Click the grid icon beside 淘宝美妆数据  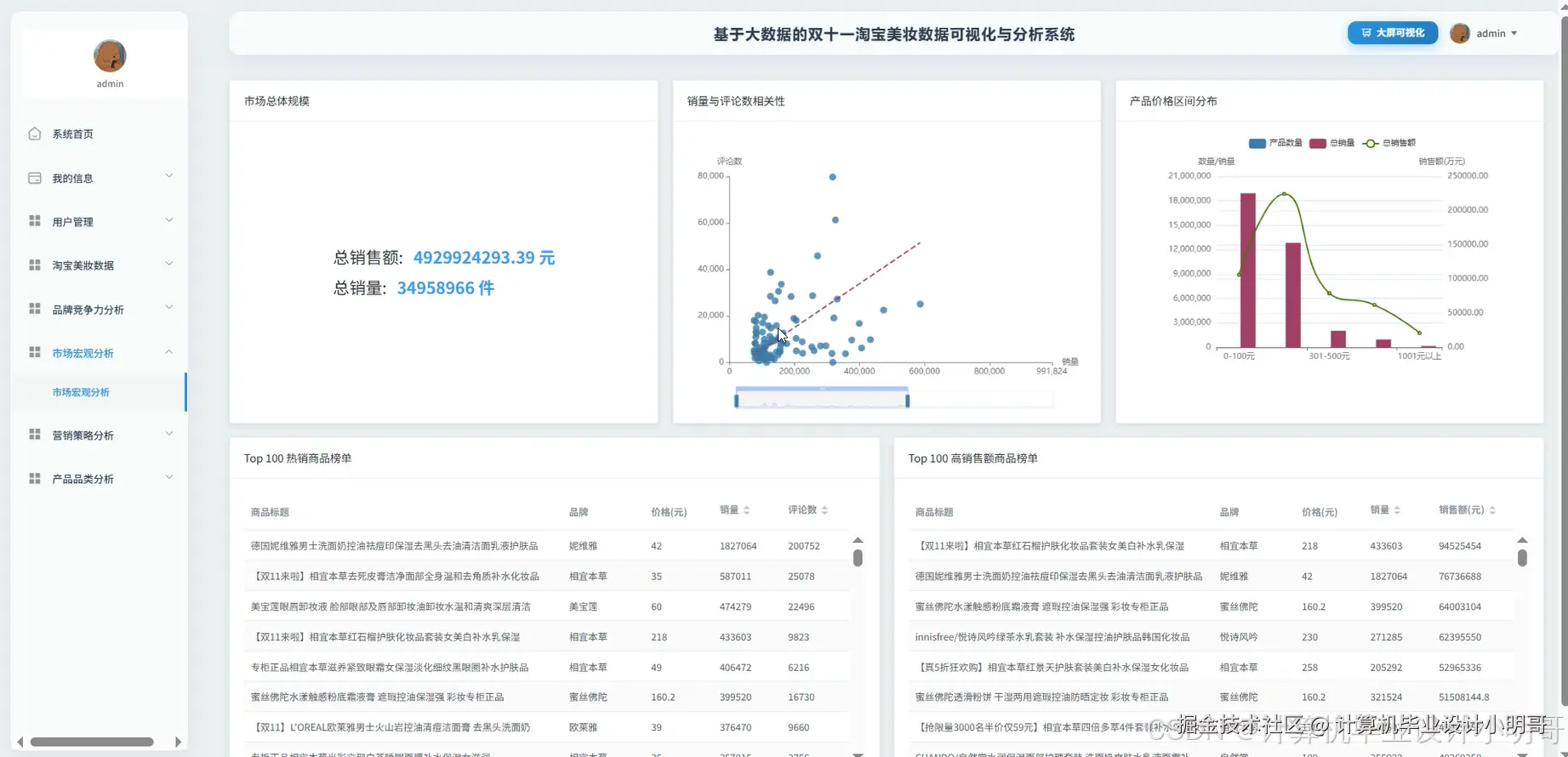coord(35,265)
